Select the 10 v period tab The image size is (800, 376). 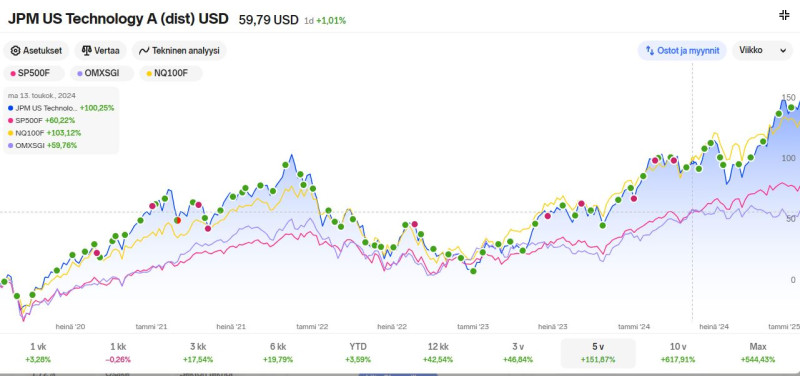(x=678, y=353)
